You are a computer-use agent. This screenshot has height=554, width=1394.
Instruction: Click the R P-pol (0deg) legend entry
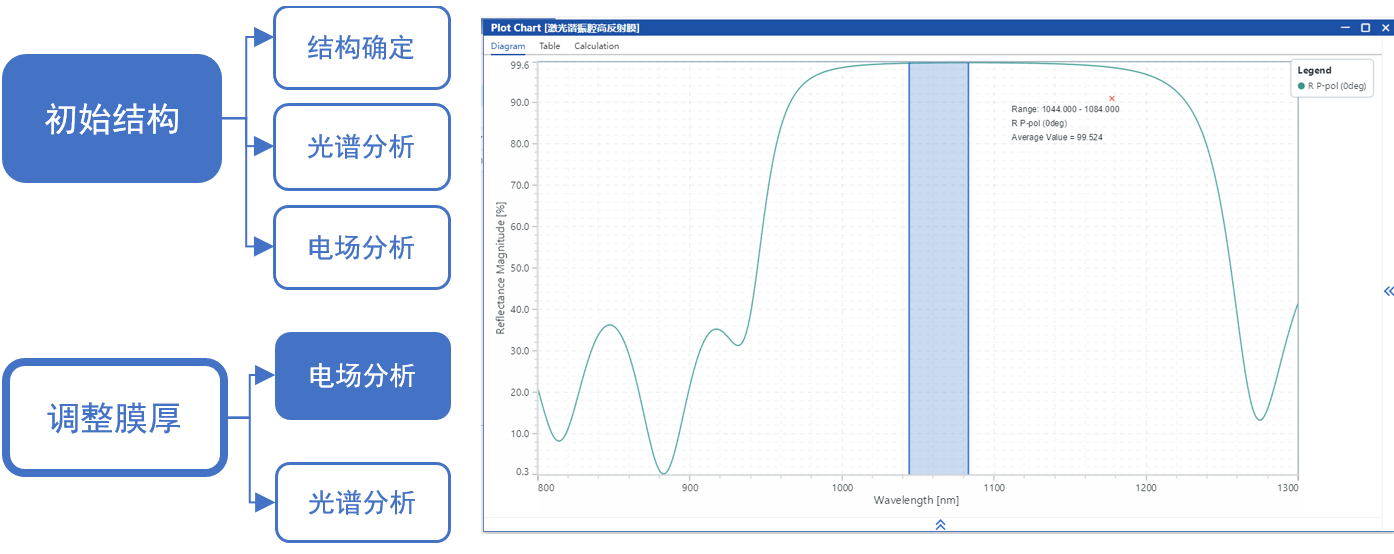[x=1337, y=86]
